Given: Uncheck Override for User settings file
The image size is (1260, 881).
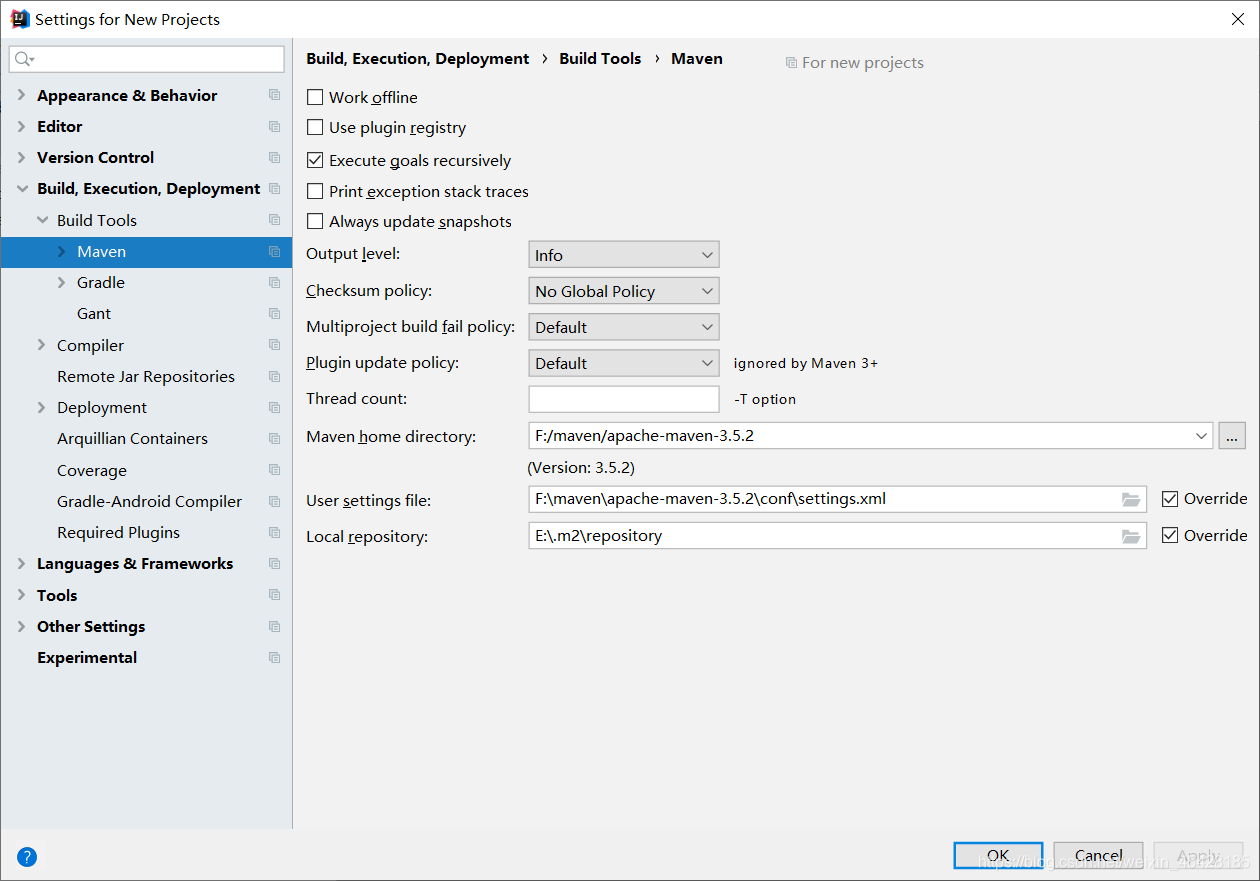Looking at the screenshot, I should click(x=1170, y=499).
